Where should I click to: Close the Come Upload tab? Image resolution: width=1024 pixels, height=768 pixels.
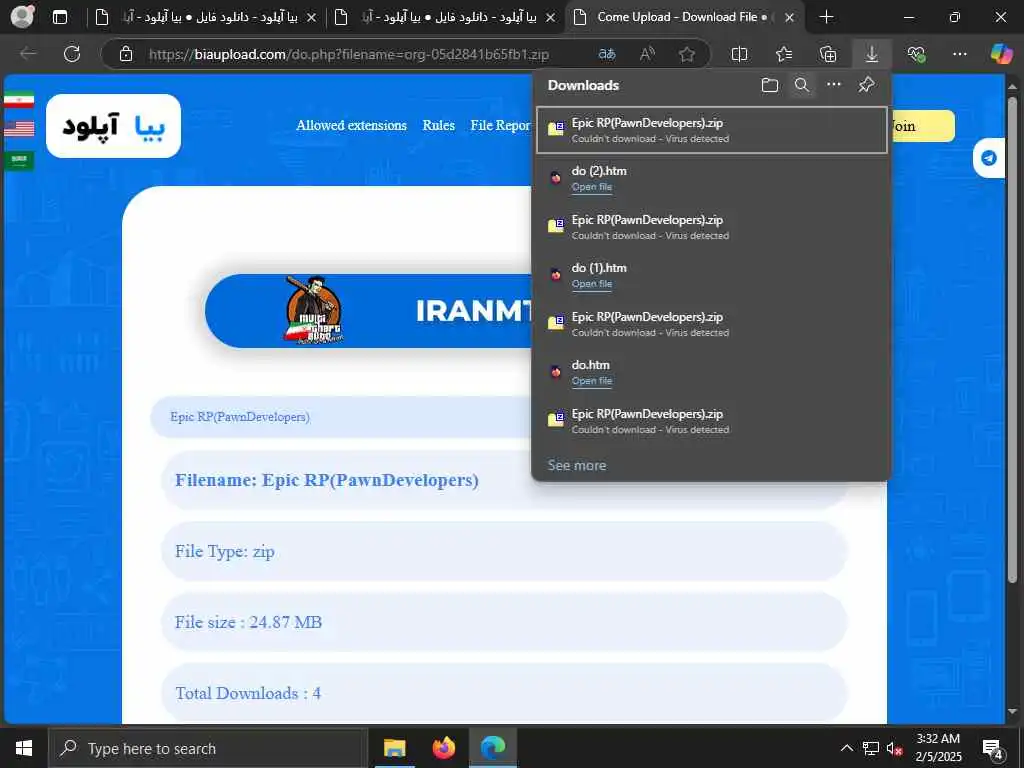790,18
